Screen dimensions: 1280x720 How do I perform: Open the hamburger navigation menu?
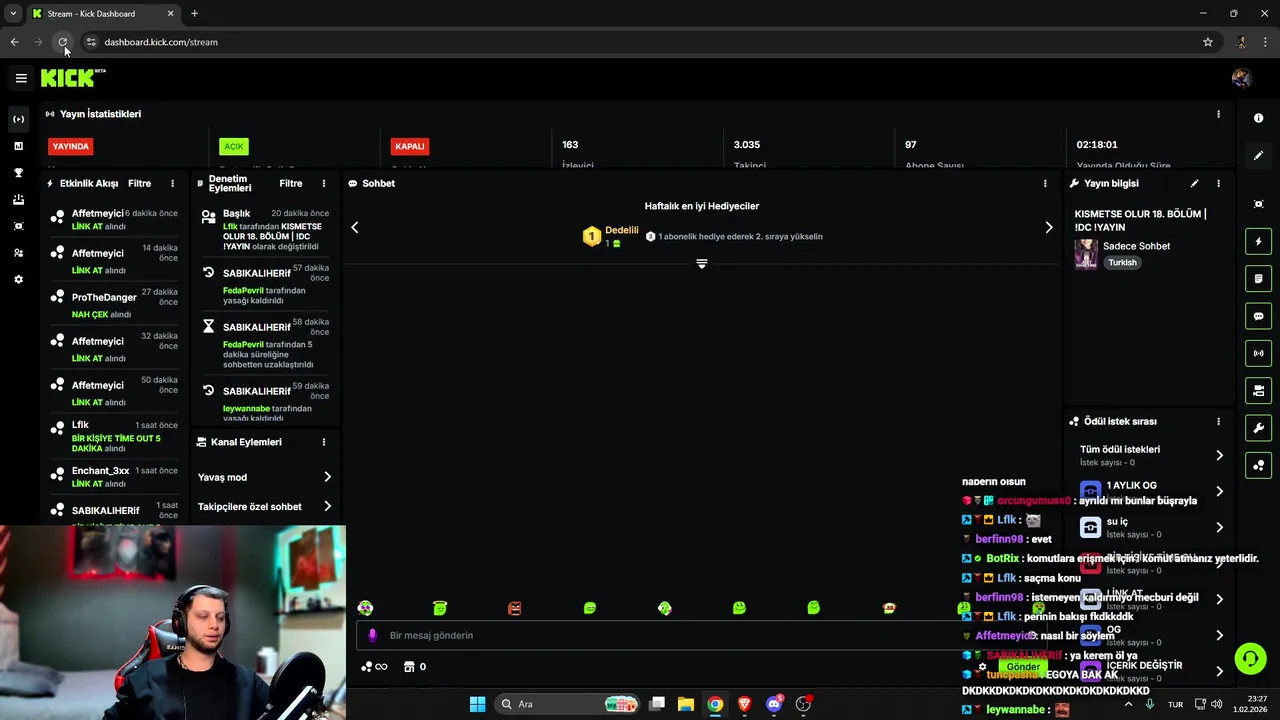pos(21,78)
